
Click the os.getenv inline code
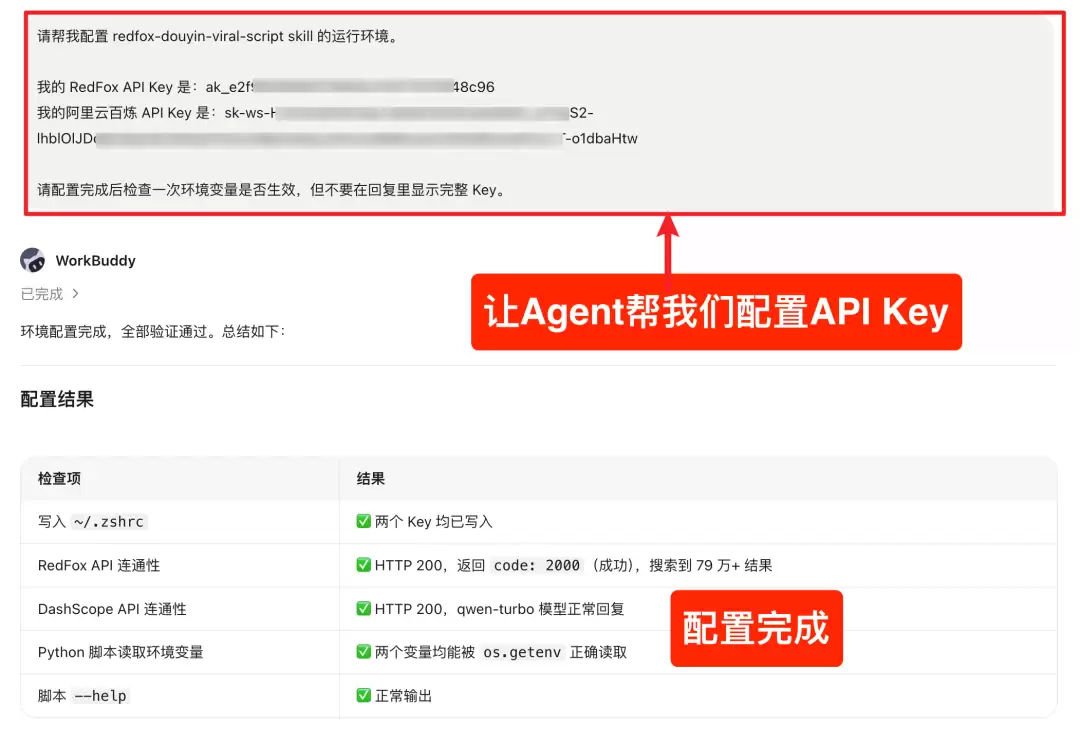point(522,652)
